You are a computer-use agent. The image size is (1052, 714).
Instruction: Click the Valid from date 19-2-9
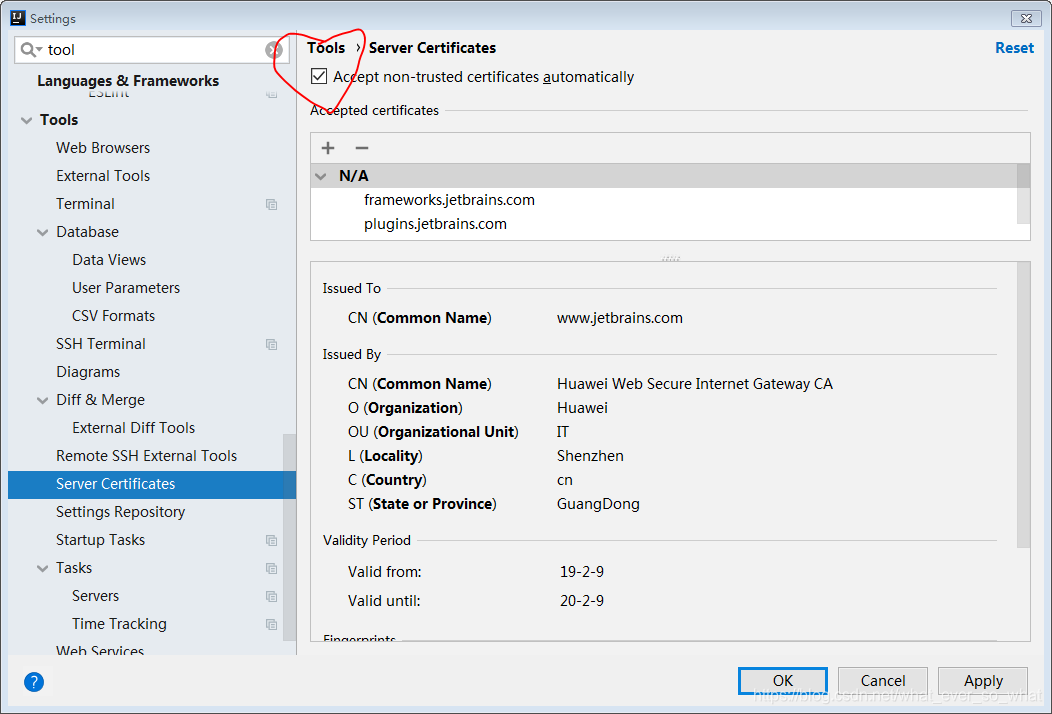pos(582,572)
